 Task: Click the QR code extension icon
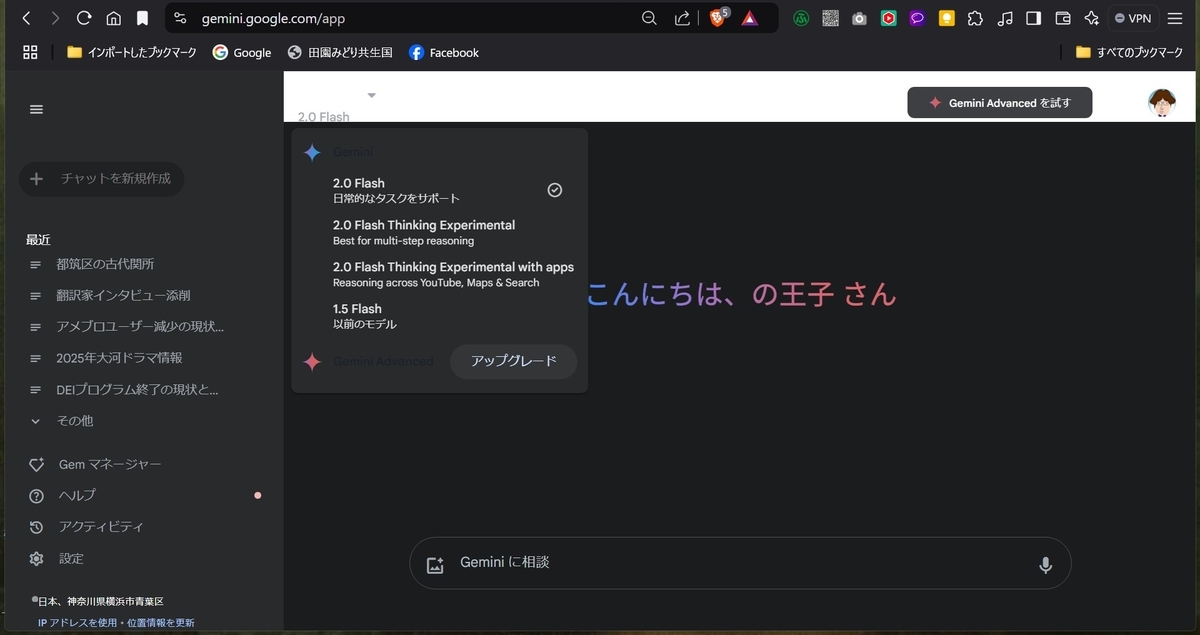pos(830,18)
